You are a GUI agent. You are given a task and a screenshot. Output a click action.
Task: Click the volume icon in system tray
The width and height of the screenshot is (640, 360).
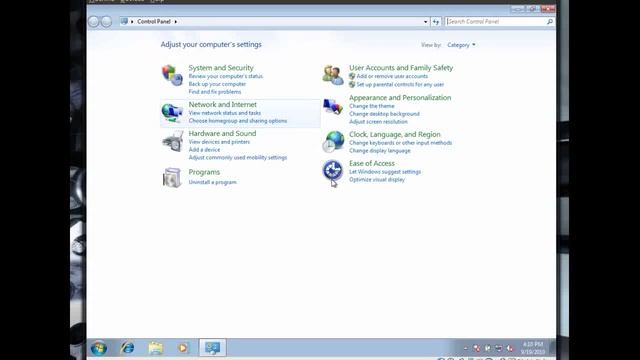[x=510, y=348]
